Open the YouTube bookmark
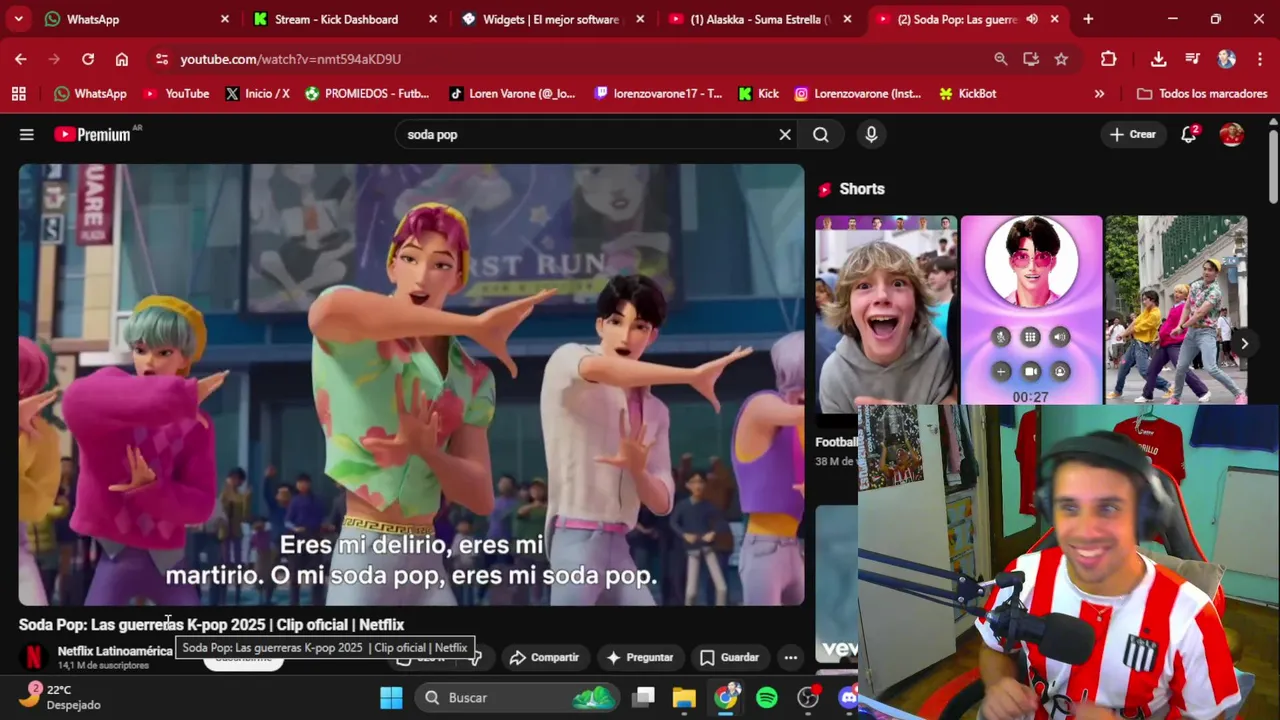1280x720 pixels. (176, 93)
